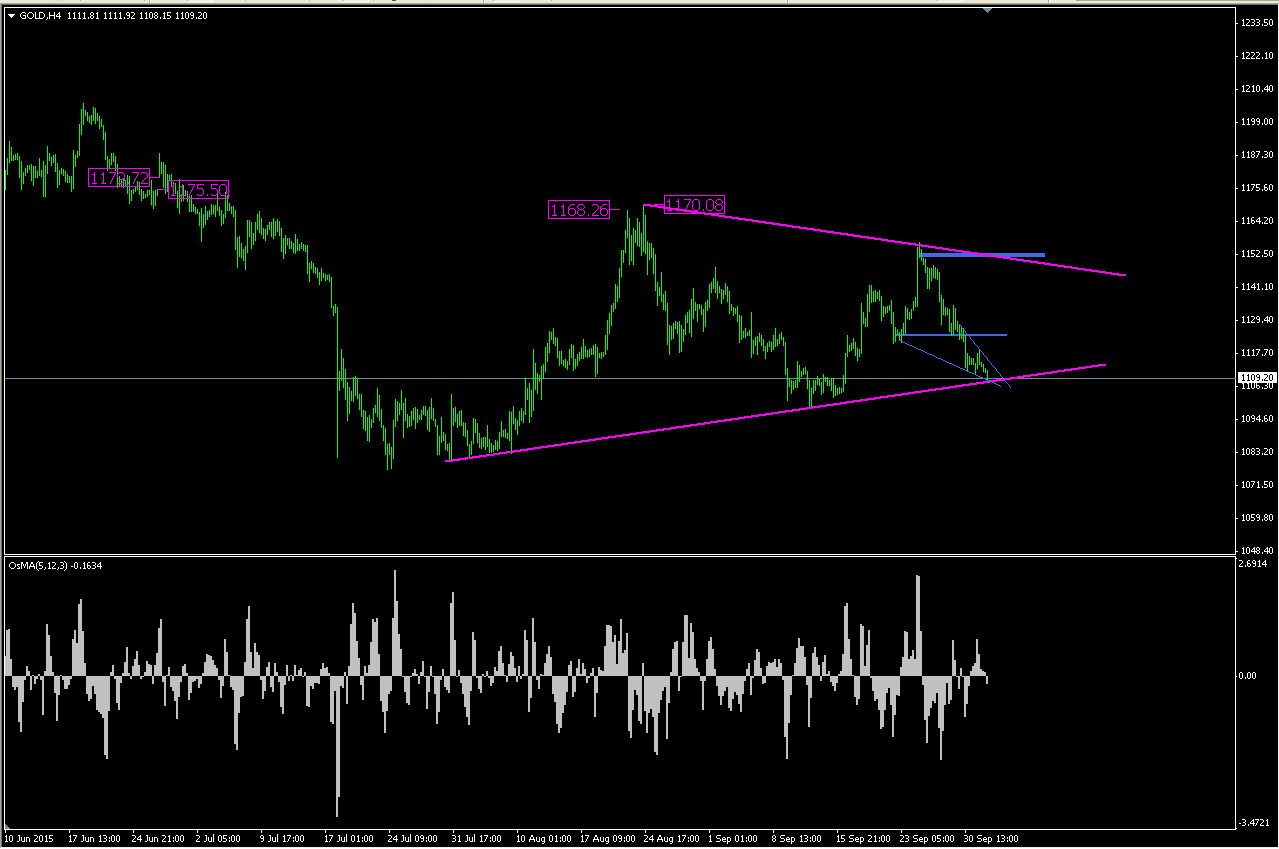Select the 1170.08 magenta price label
1279x849 pixels.
point(694,205)
